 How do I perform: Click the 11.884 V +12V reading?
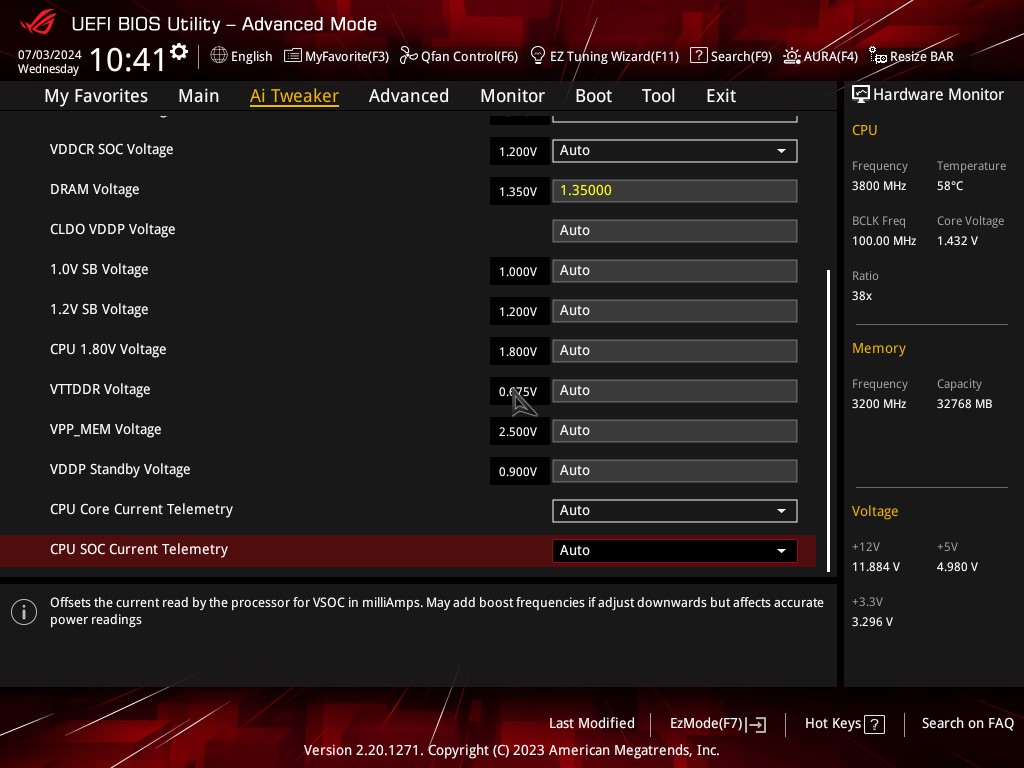[x=875, y=567]
